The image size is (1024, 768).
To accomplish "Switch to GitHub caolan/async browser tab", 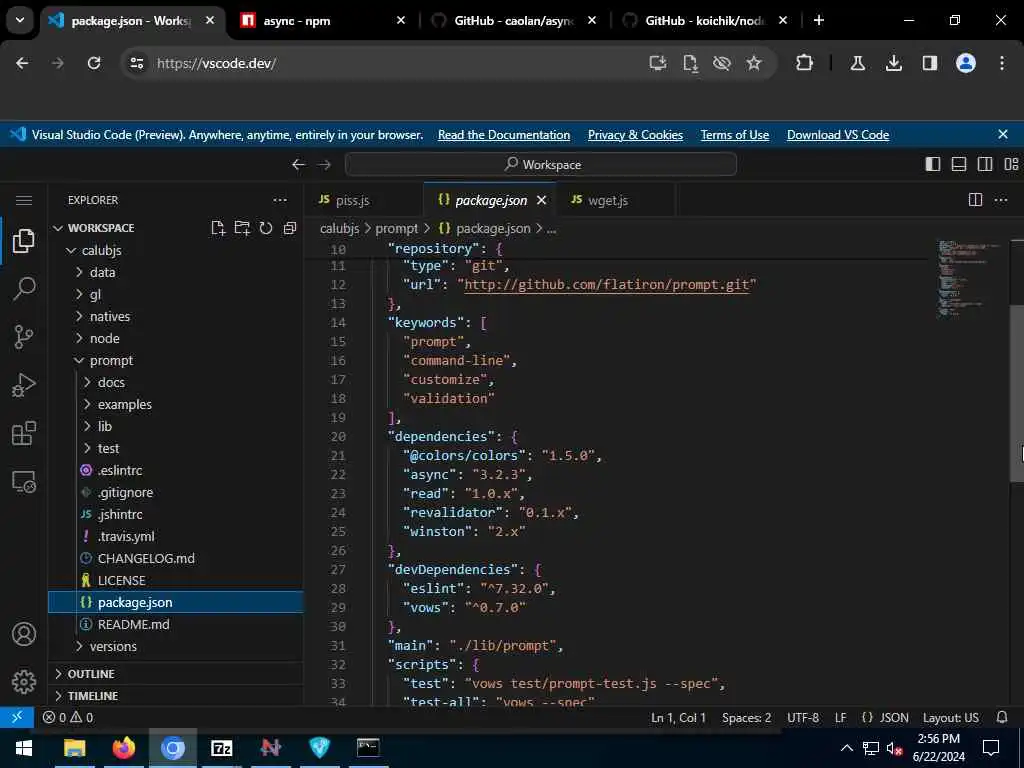I will click(513, 21).
